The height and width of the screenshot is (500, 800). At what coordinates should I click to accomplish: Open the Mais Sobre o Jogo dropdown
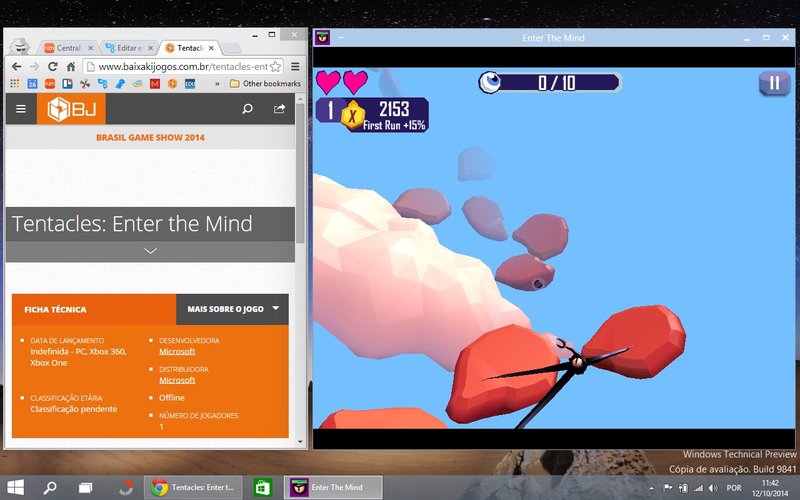click(233, 309)
